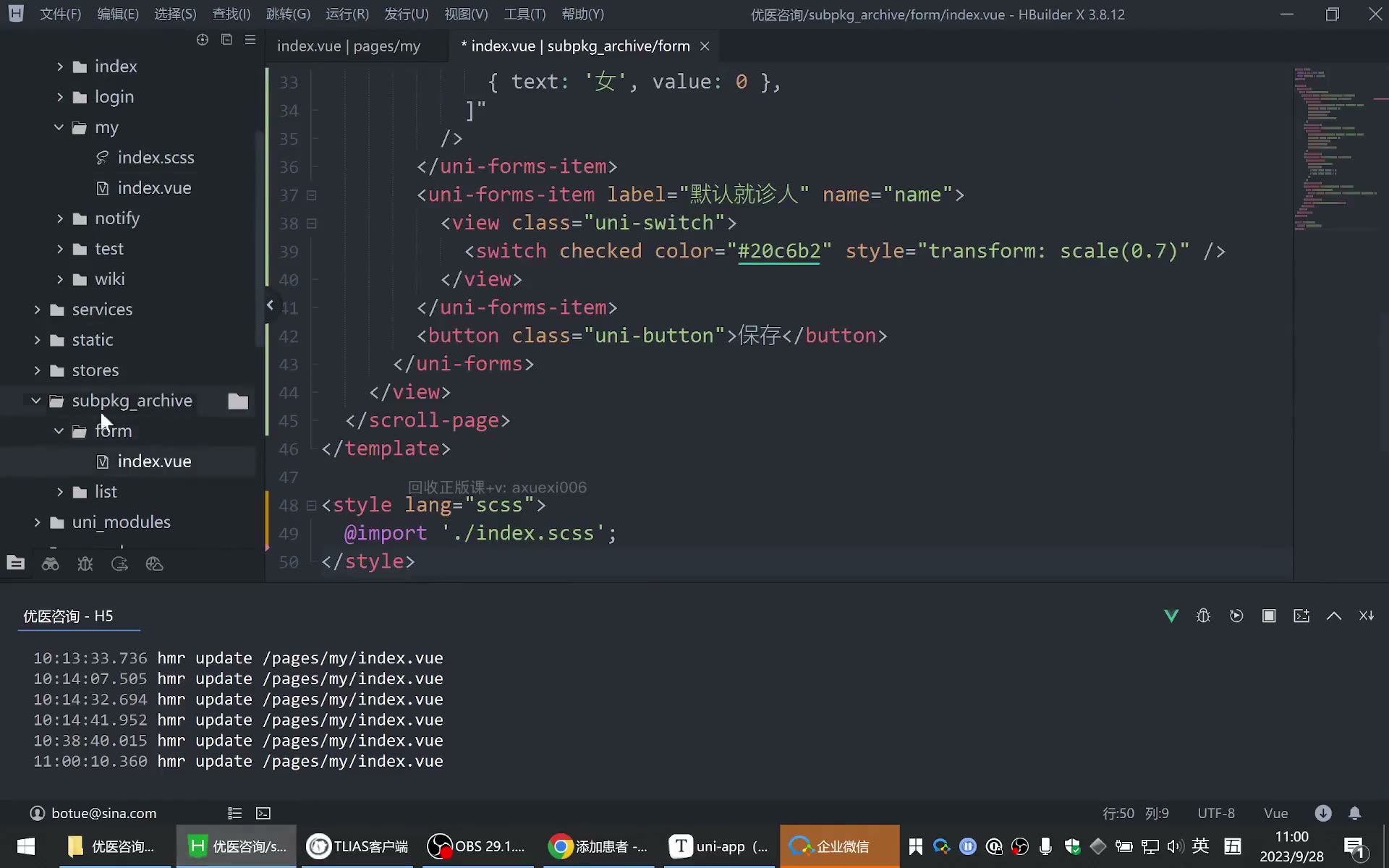Click the 行:50 列:9 cursor position indicator
This screenshot has height=868, width=1389.
(x=1135, y=813)
